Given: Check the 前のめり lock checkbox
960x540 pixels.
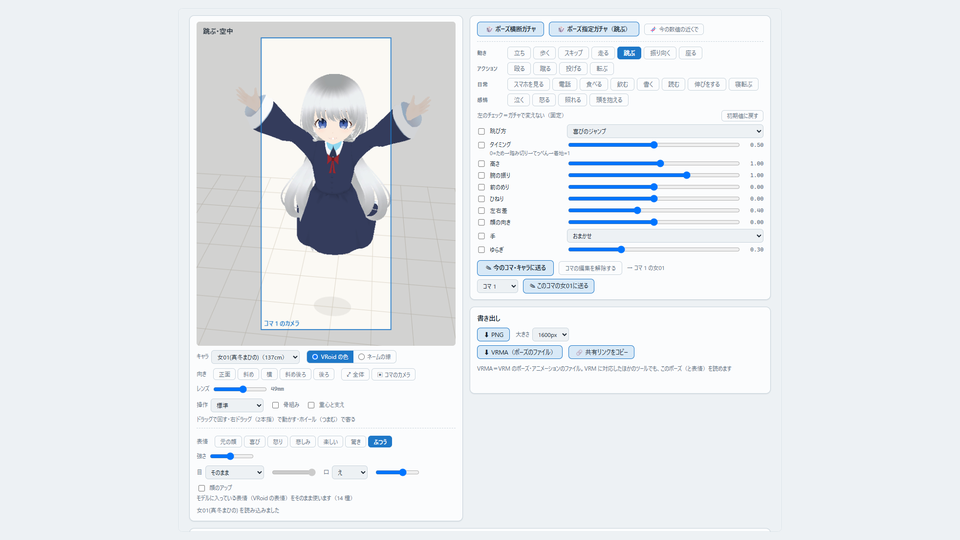Looking at the screenshot, I should pos(481,187).
